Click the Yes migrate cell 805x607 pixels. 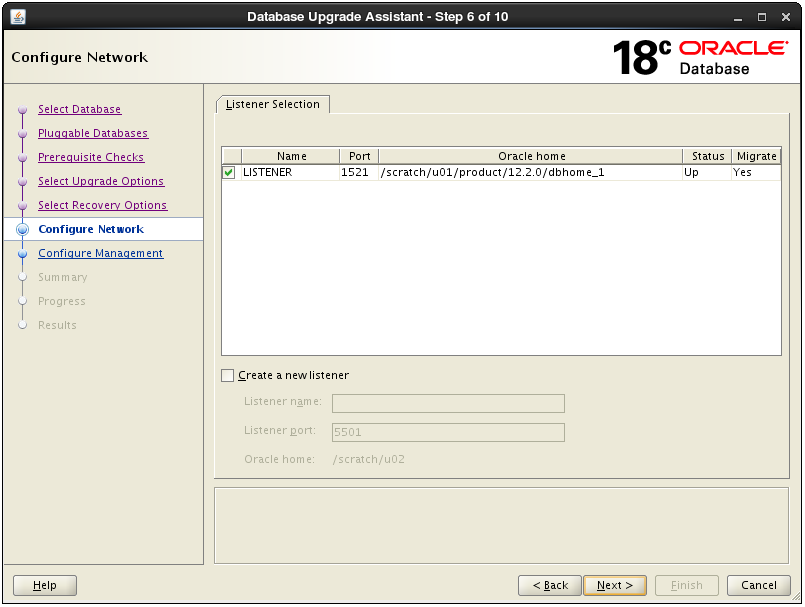756,173
